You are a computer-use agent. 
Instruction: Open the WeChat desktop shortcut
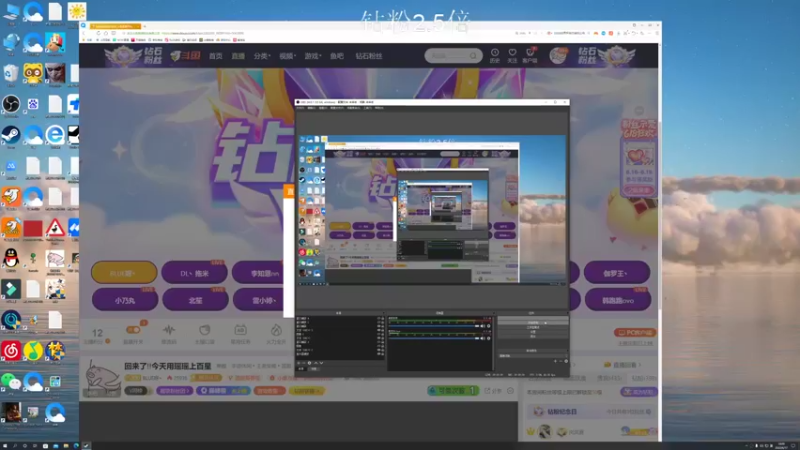pos(11,381)
